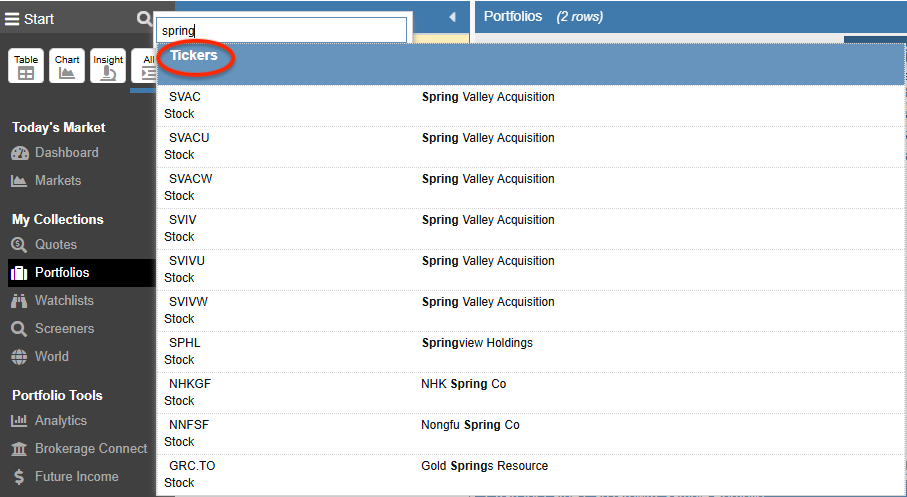Viewport: 907px width, 497px height.
Task: Click the Portfolios briefcase icon
Action: [x=19, y=273]
